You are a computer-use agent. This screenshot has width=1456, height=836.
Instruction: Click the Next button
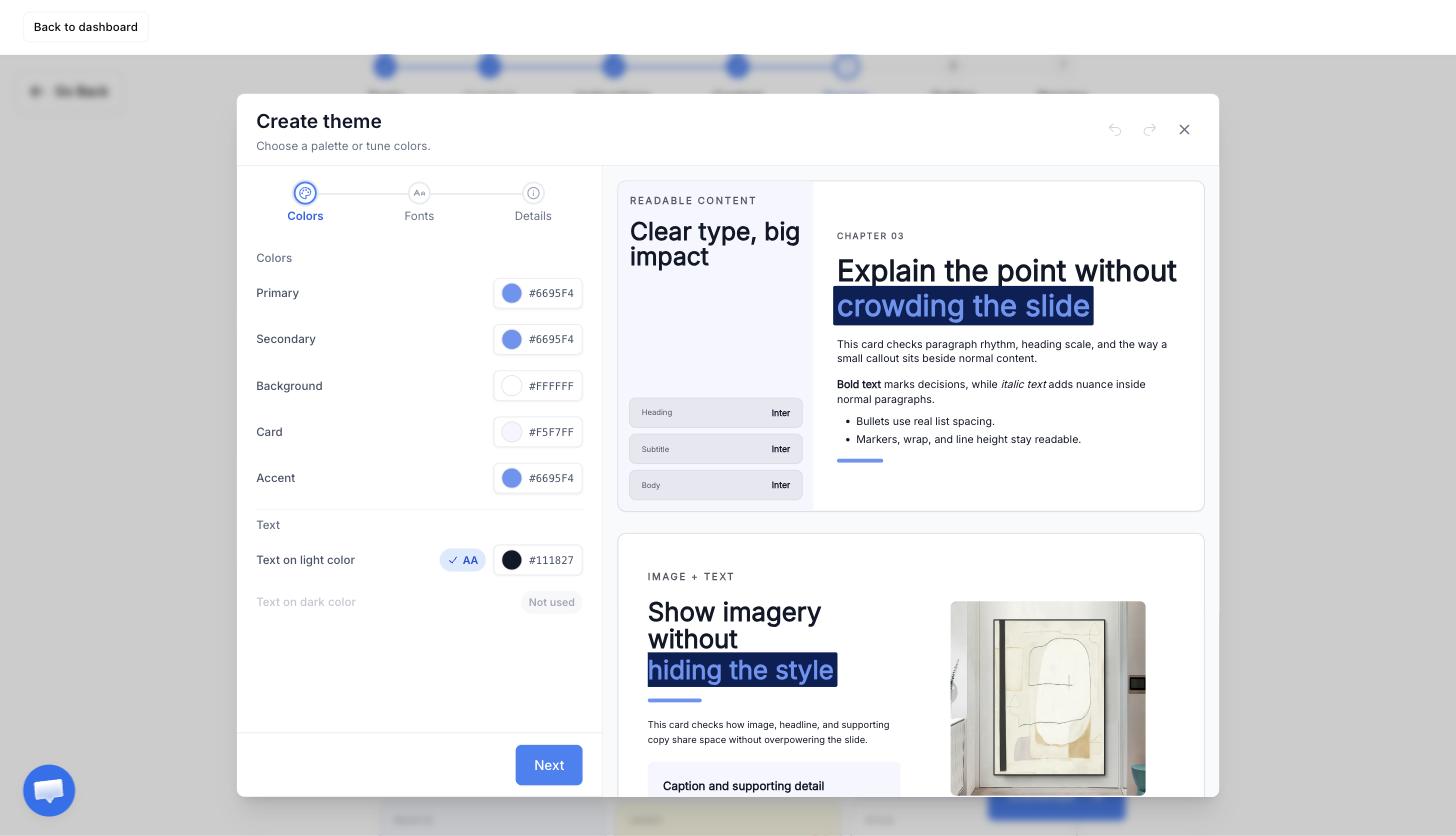[x=549, y=765]
